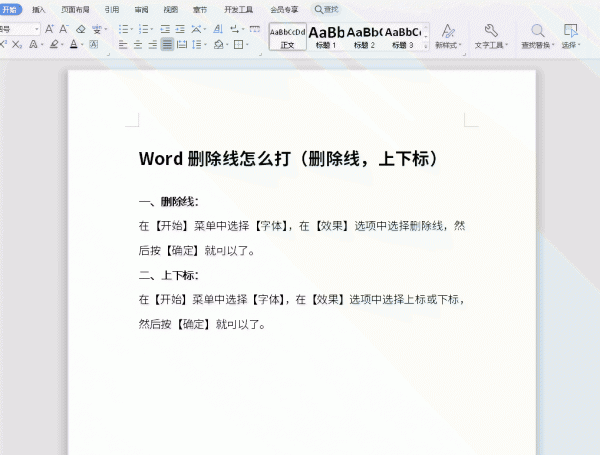Apply the 标题 1 style
This screenshot has height=455, width=600.
326,37
